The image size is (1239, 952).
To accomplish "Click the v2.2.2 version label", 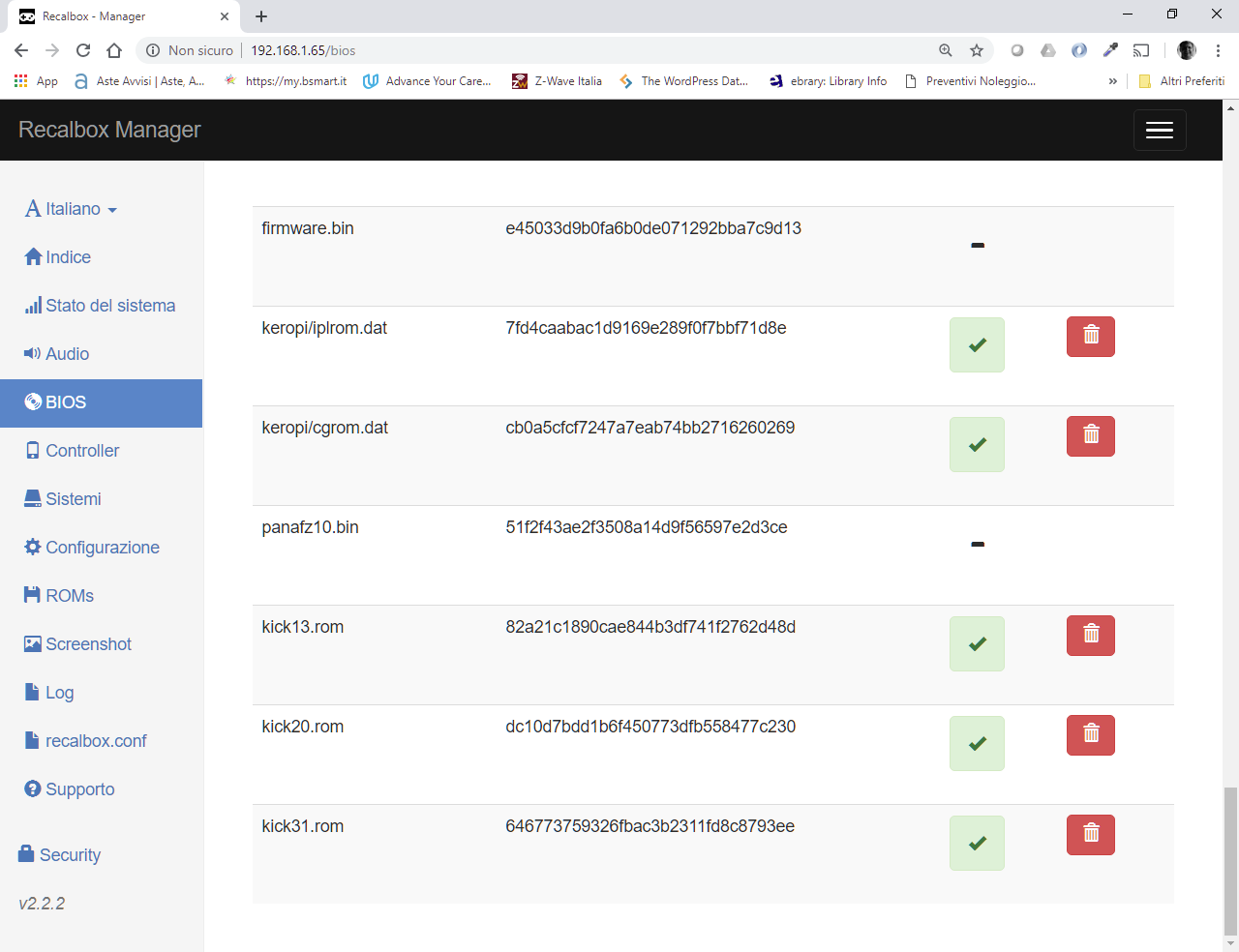I will [x=42, y=904].
